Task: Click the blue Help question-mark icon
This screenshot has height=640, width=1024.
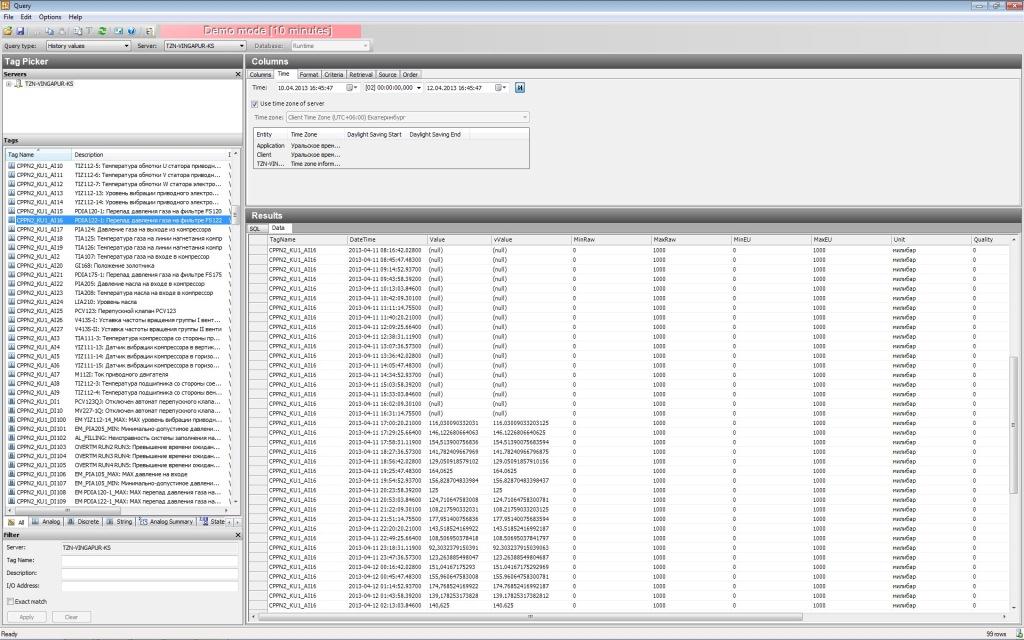Action: tap(132, 31)
